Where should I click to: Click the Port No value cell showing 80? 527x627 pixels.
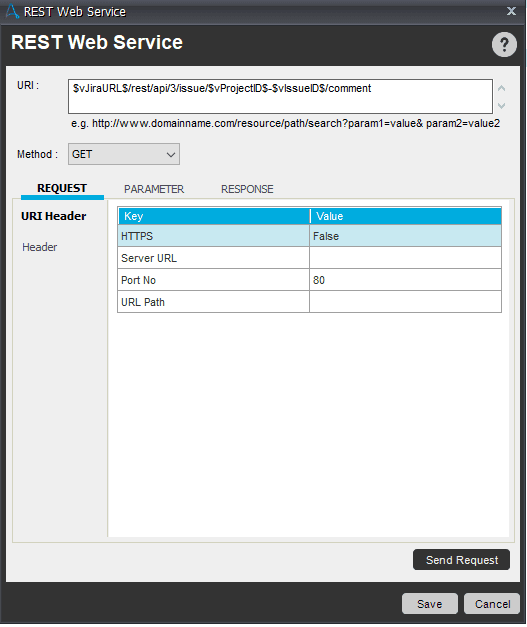click(x=405, y=280)
